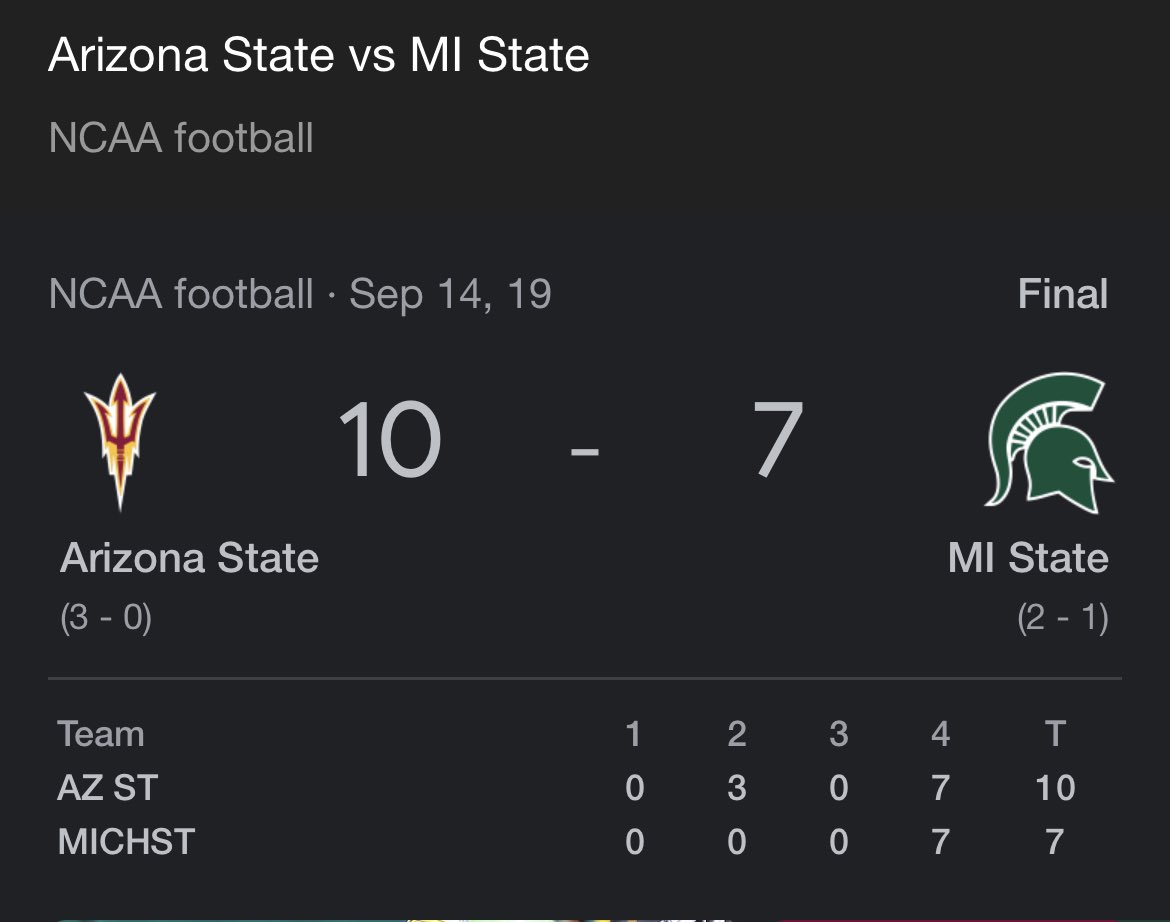Select the MICHST row label in box score

(x=126, y=841)
